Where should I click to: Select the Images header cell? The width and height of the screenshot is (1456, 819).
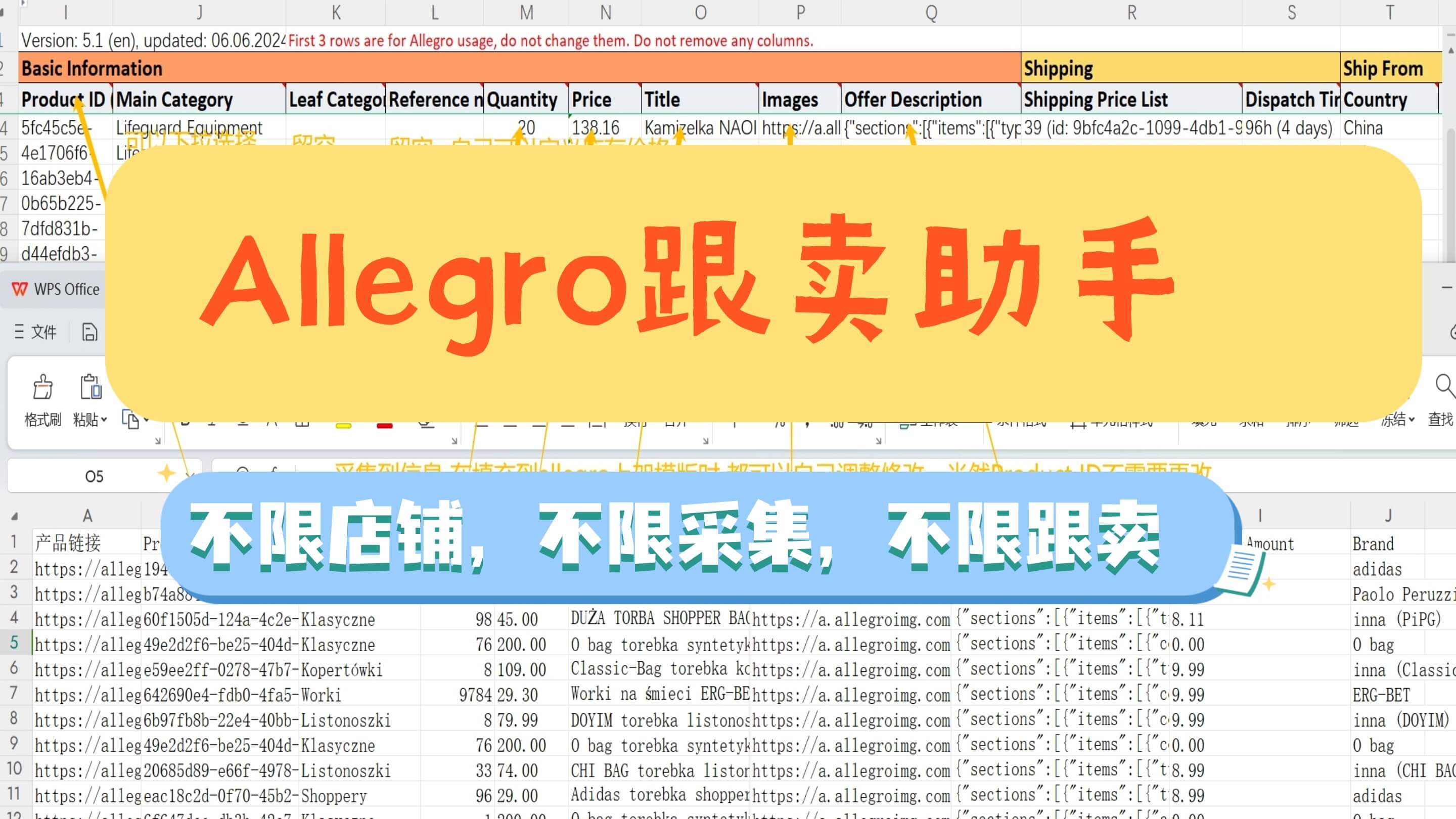click(x=800, y=100)
